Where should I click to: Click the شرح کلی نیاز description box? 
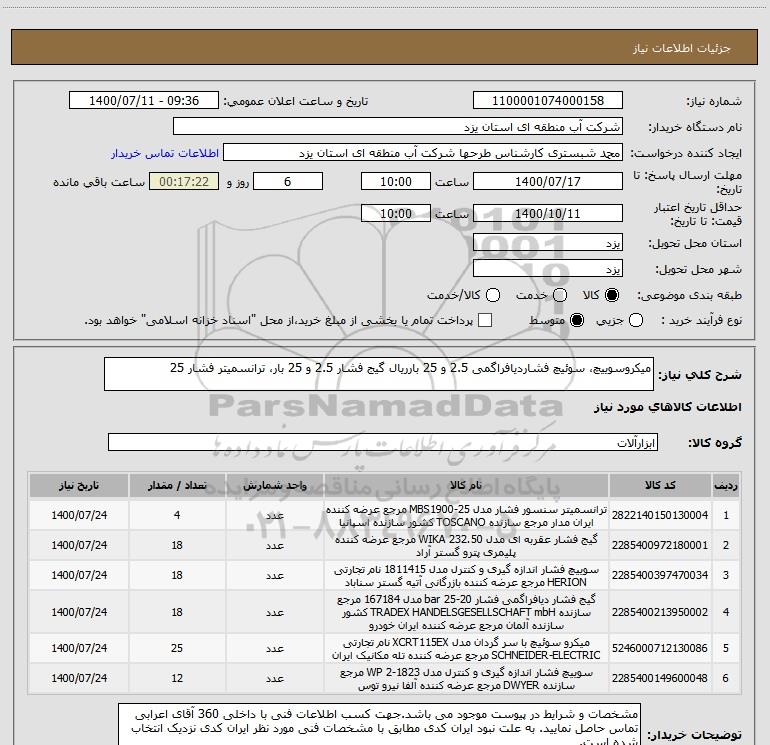pos(379,374)
